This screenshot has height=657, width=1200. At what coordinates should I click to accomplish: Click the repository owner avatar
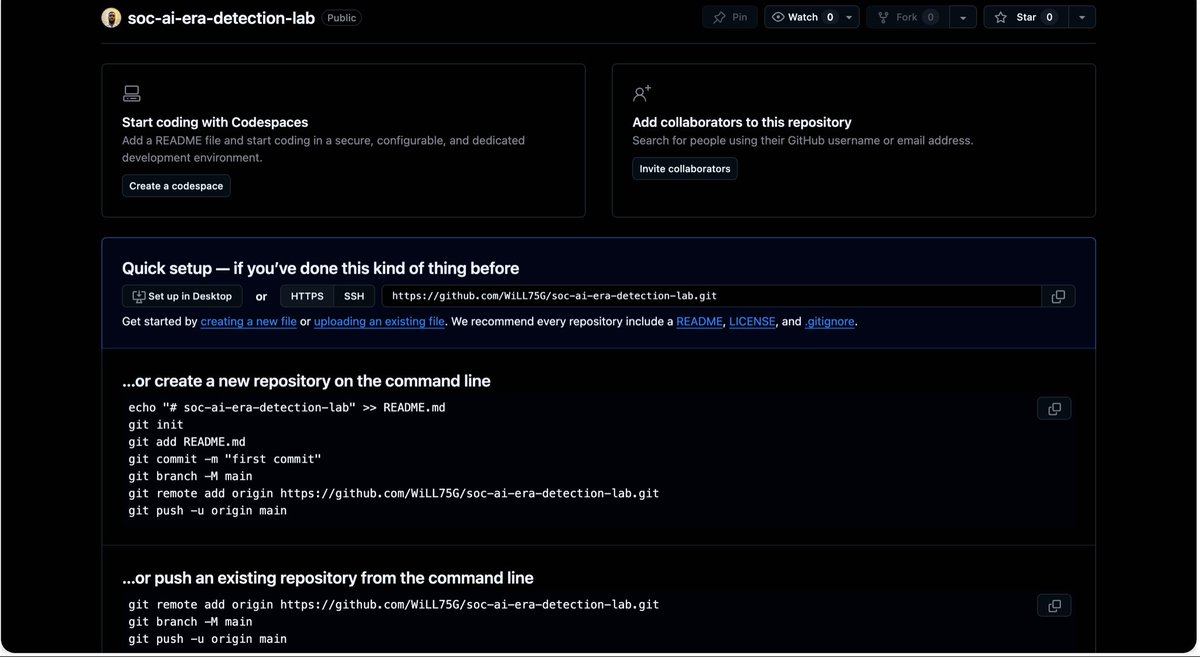[x=111, y=18]
